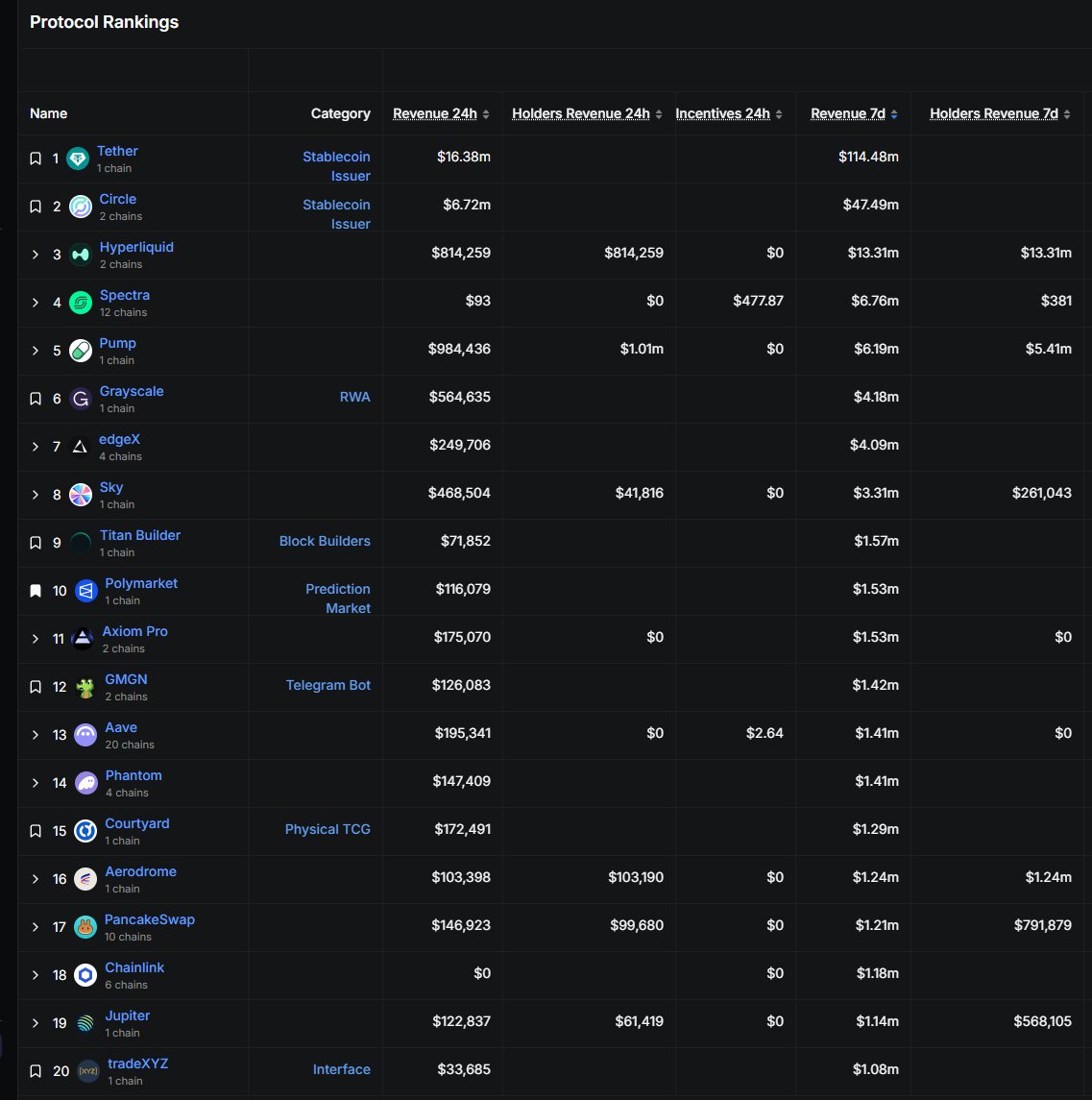Click the Jupiter swirl logo
Image resolution: width=1092 pixels, height=1100 pixels.
pyautogui.click(x=85, y=1023)
